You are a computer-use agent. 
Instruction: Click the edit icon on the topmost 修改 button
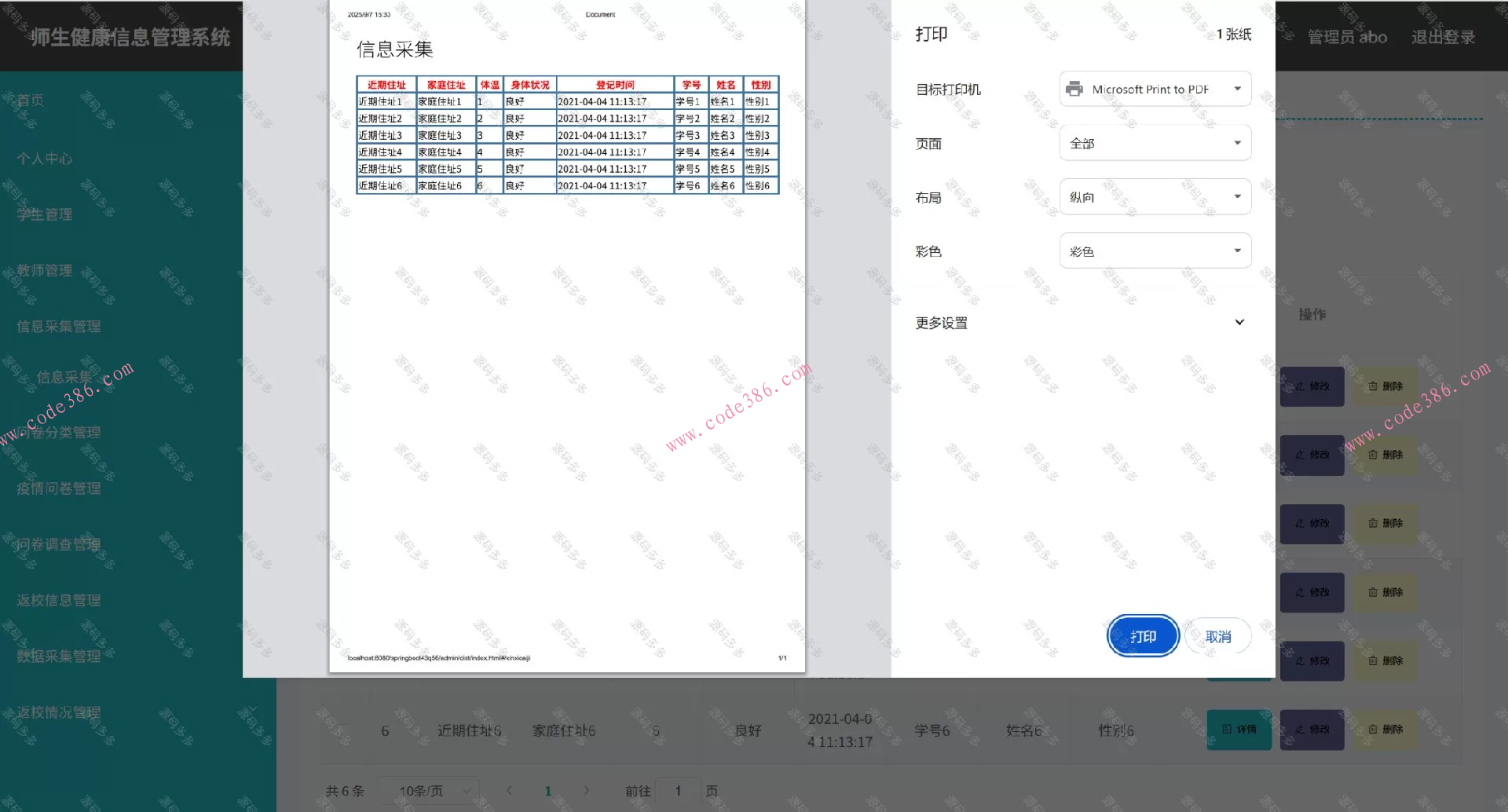1300,386
